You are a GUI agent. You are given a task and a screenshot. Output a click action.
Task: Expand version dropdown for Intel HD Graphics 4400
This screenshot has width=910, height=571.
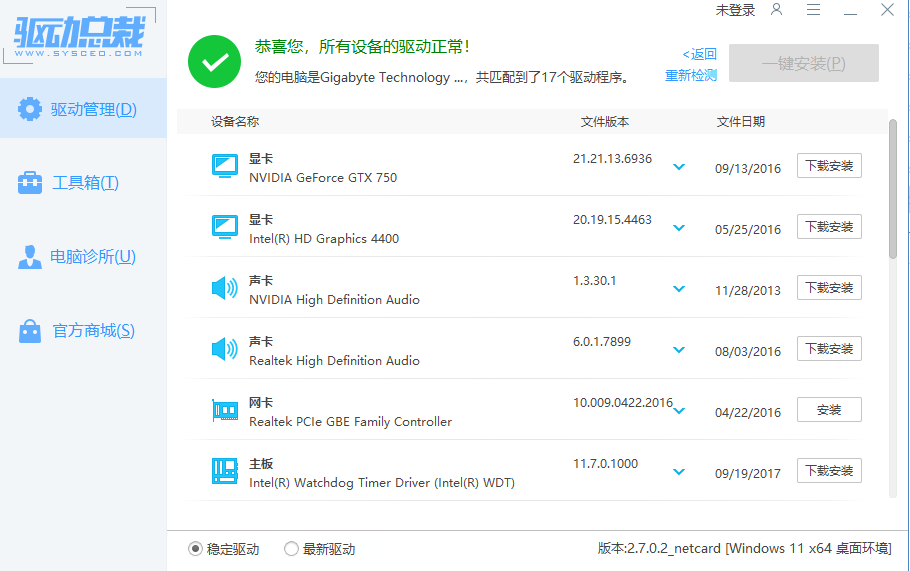[679, 228]
